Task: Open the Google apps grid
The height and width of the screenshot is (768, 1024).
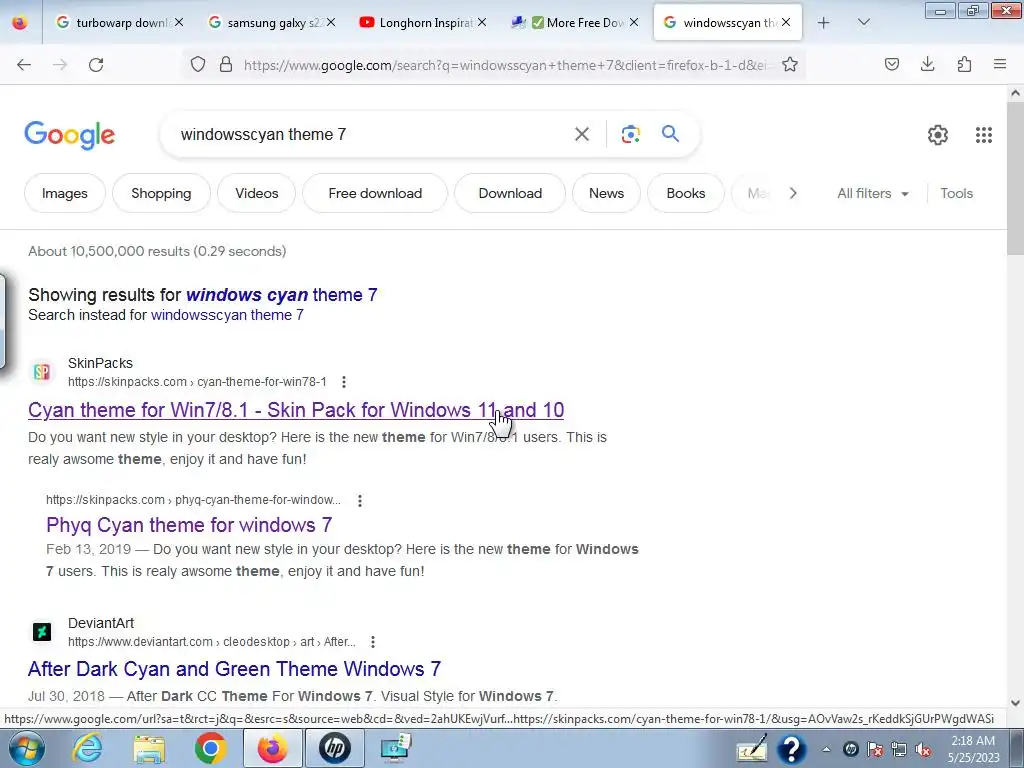Action: point(984,135)
